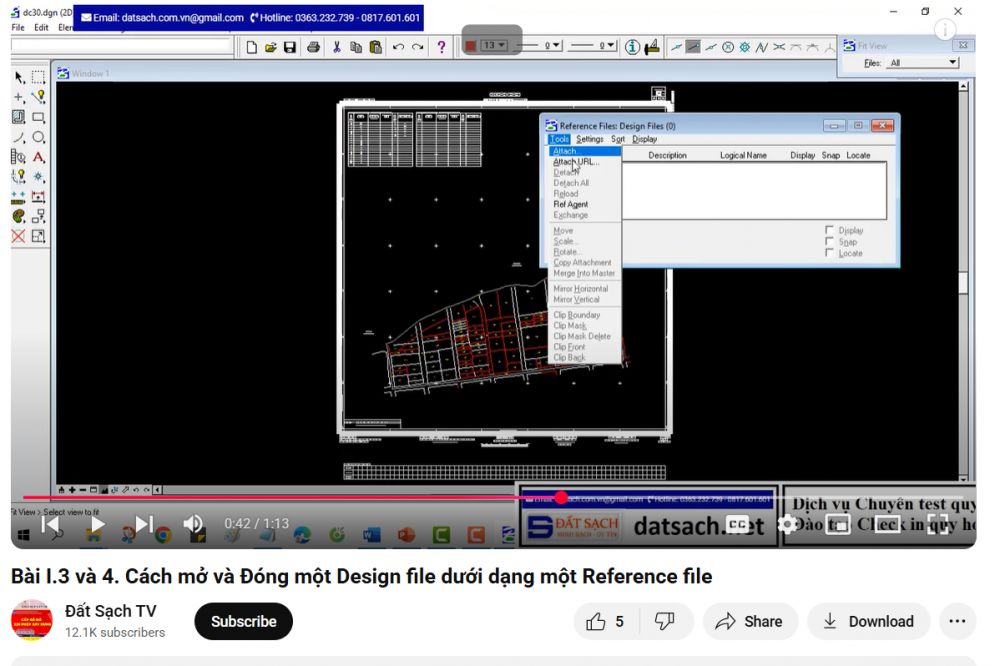Screen dimensions: 1000x666
Task: Click the Download button
Action: 868,621
